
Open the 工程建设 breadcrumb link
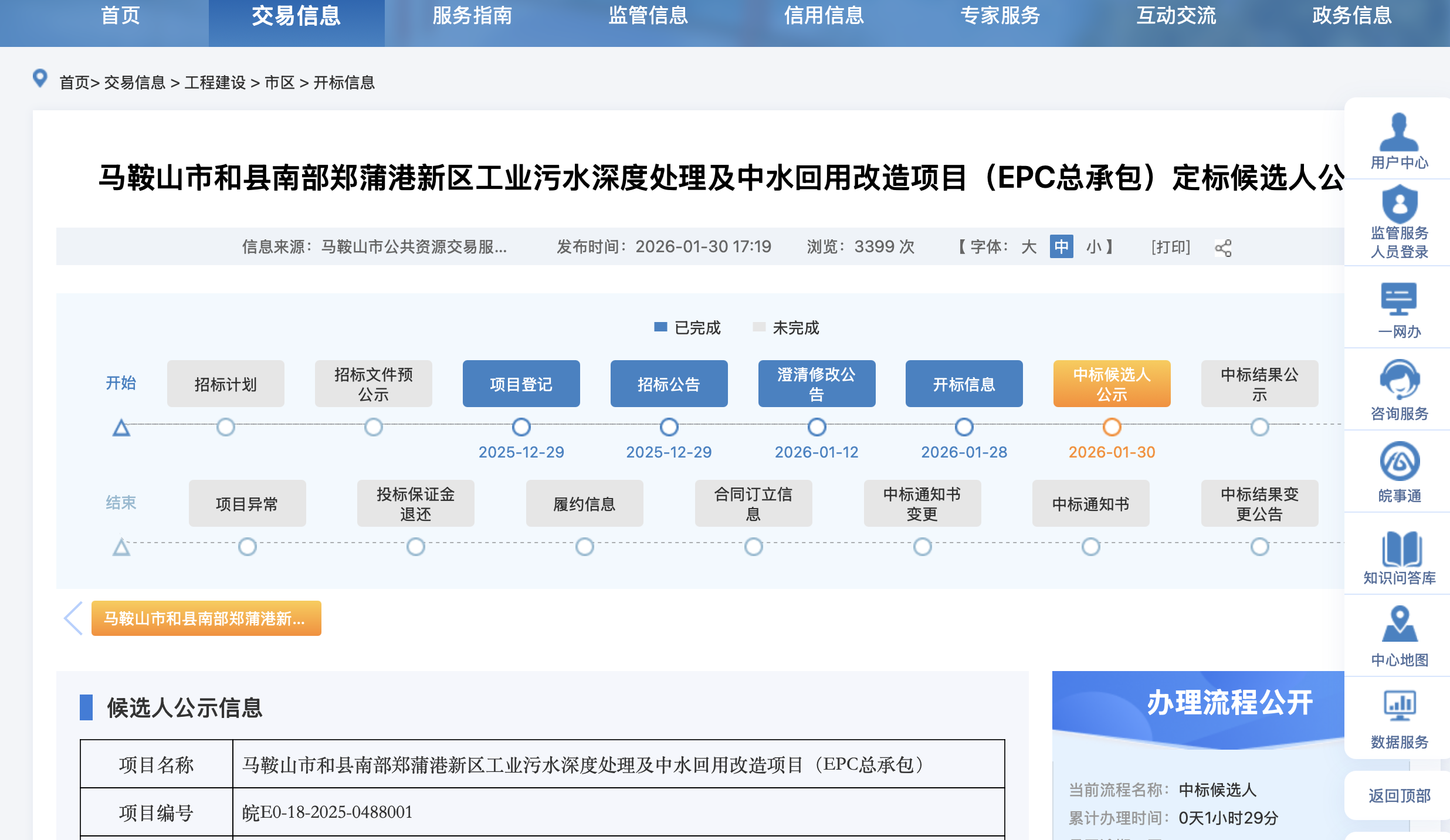[214, 83]
